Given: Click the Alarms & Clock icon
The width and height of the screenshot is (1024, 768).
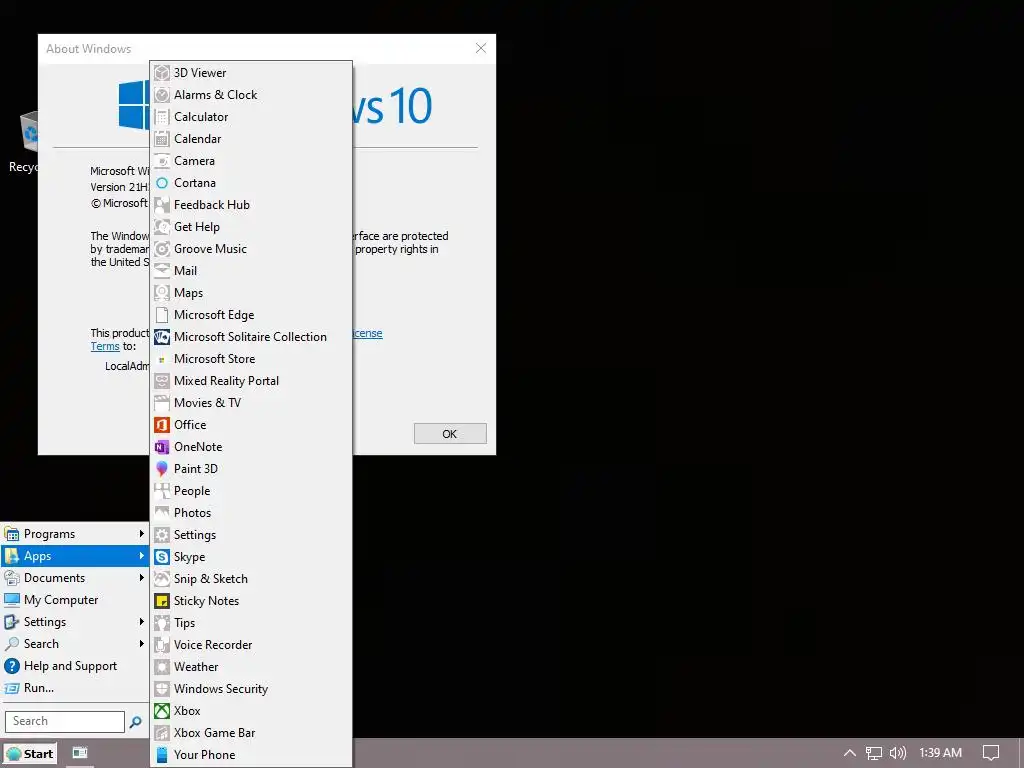Looking at the screenshot, I should click(162, 95).
